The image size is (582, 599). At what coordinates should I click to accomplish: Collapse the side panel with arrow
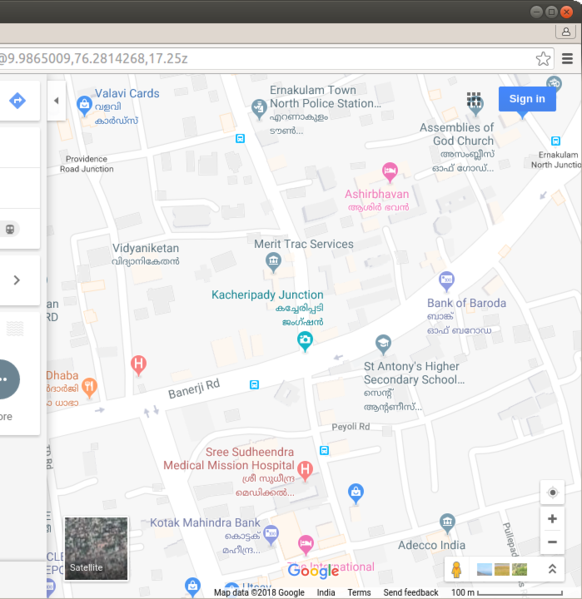click(57, 101)
